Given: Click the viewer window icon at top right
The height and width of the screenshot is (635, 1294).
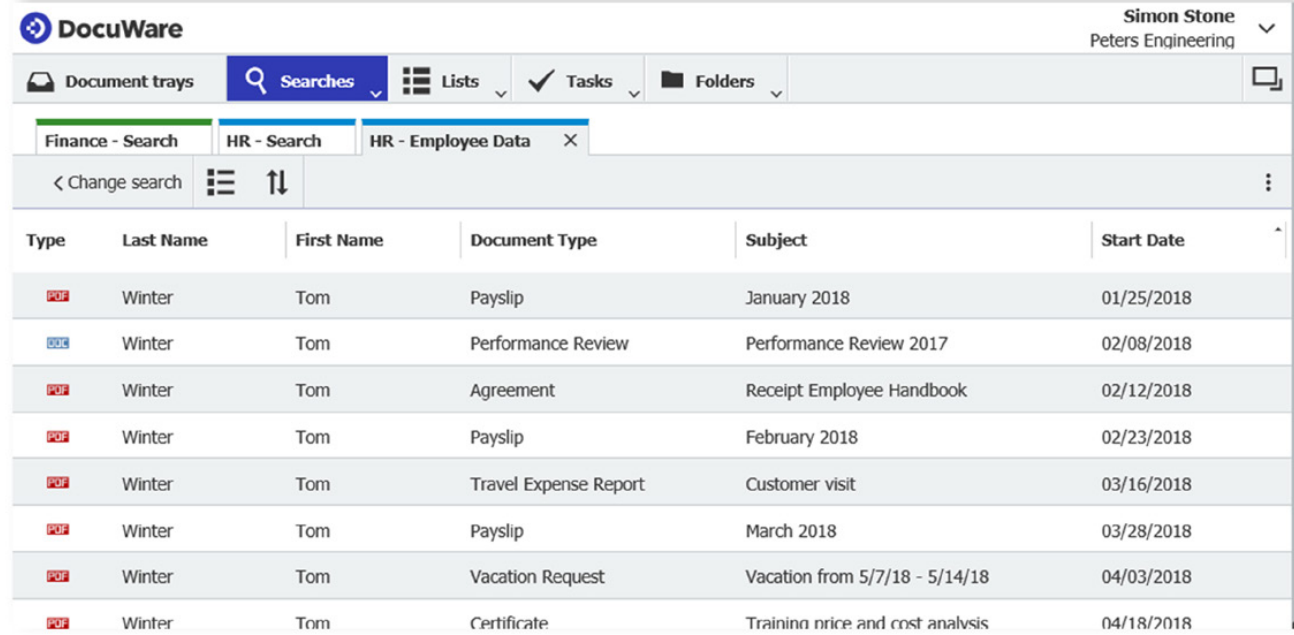Looking at the screenshot, I should click(1266, 80).
